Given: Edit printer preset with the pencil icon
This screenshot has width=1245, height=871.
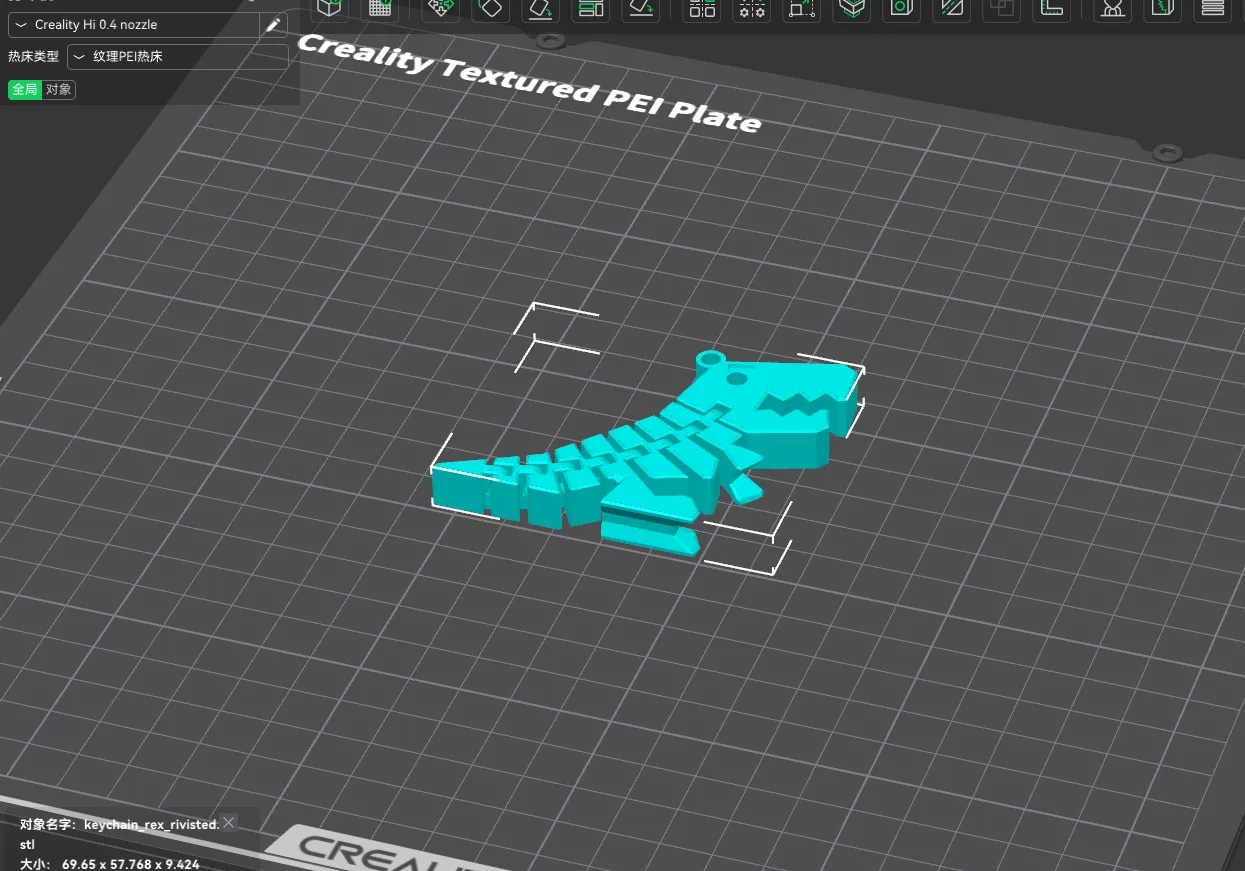Looking at the screenshot, I should point(273,25).
